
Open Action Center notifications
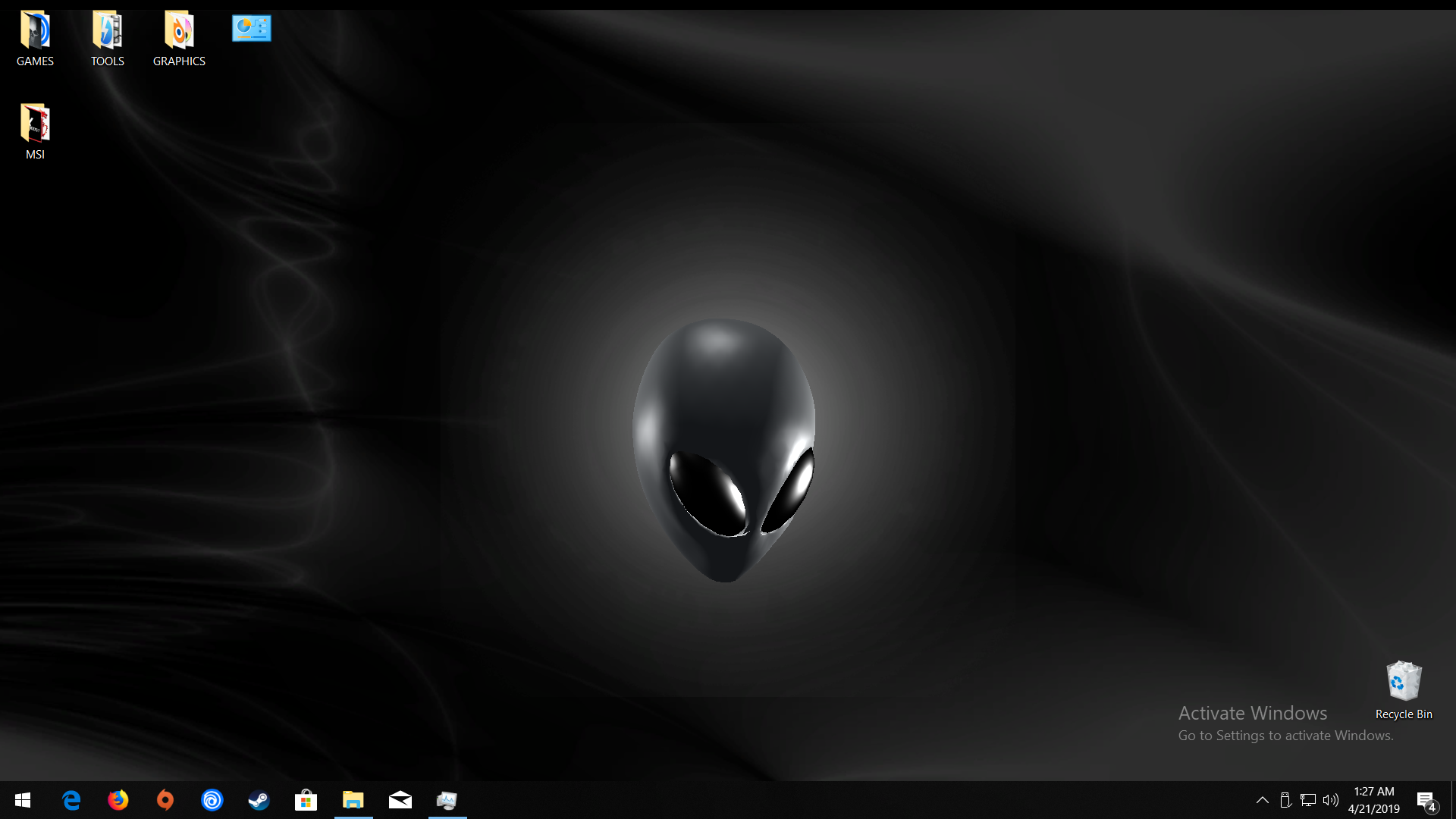[1426, 800]
